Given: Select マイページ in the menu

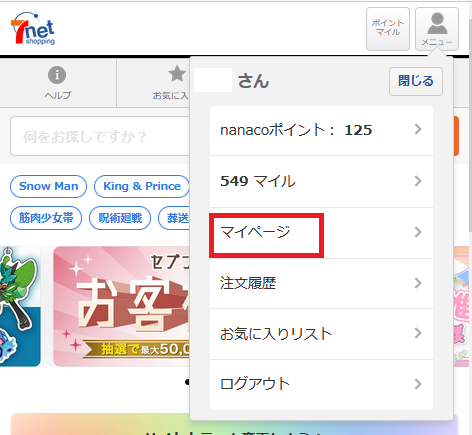Looking at the screenshot, I should [321, 233].
